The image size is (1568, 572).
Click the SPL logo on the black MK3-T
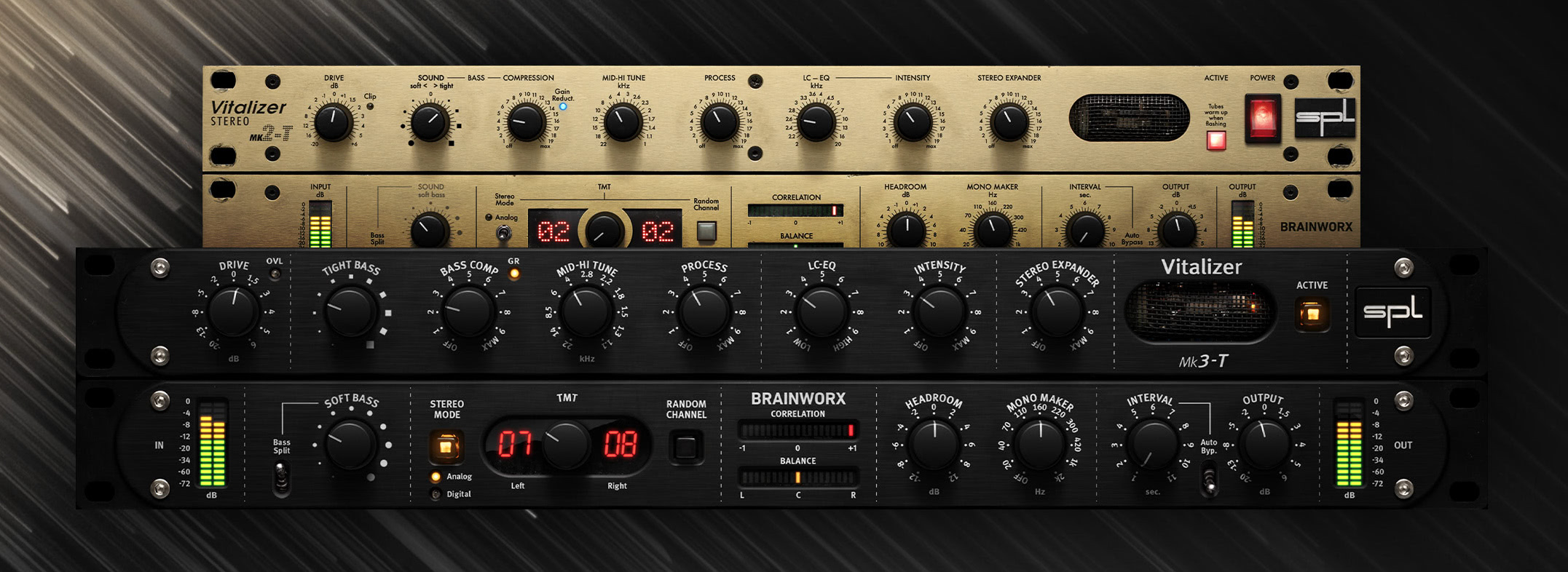tap(1392, 311)
